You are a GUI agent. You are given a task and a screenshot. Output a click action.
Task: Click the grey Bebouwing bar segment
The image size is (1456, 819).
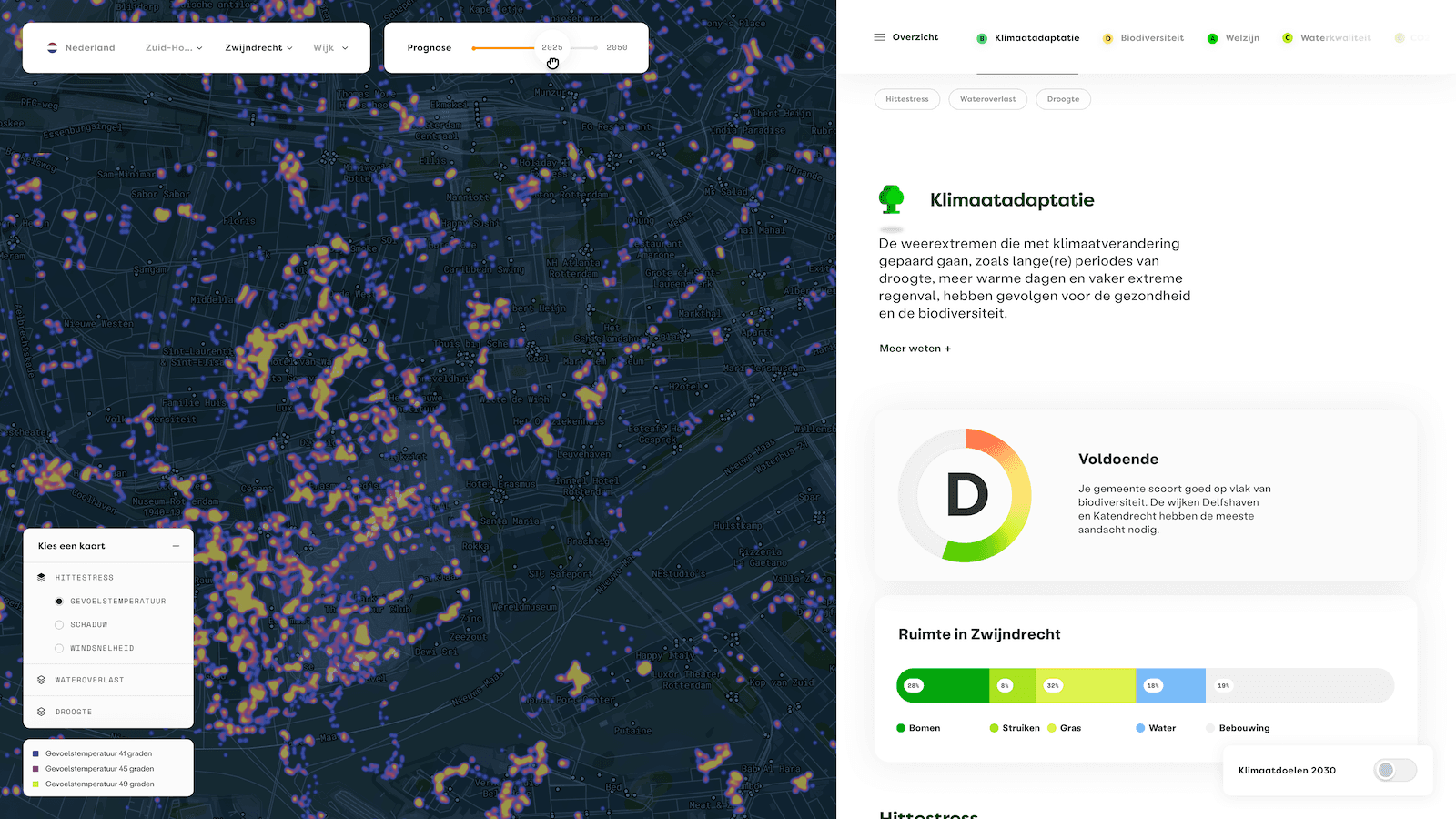click(x=1299, y=685)
